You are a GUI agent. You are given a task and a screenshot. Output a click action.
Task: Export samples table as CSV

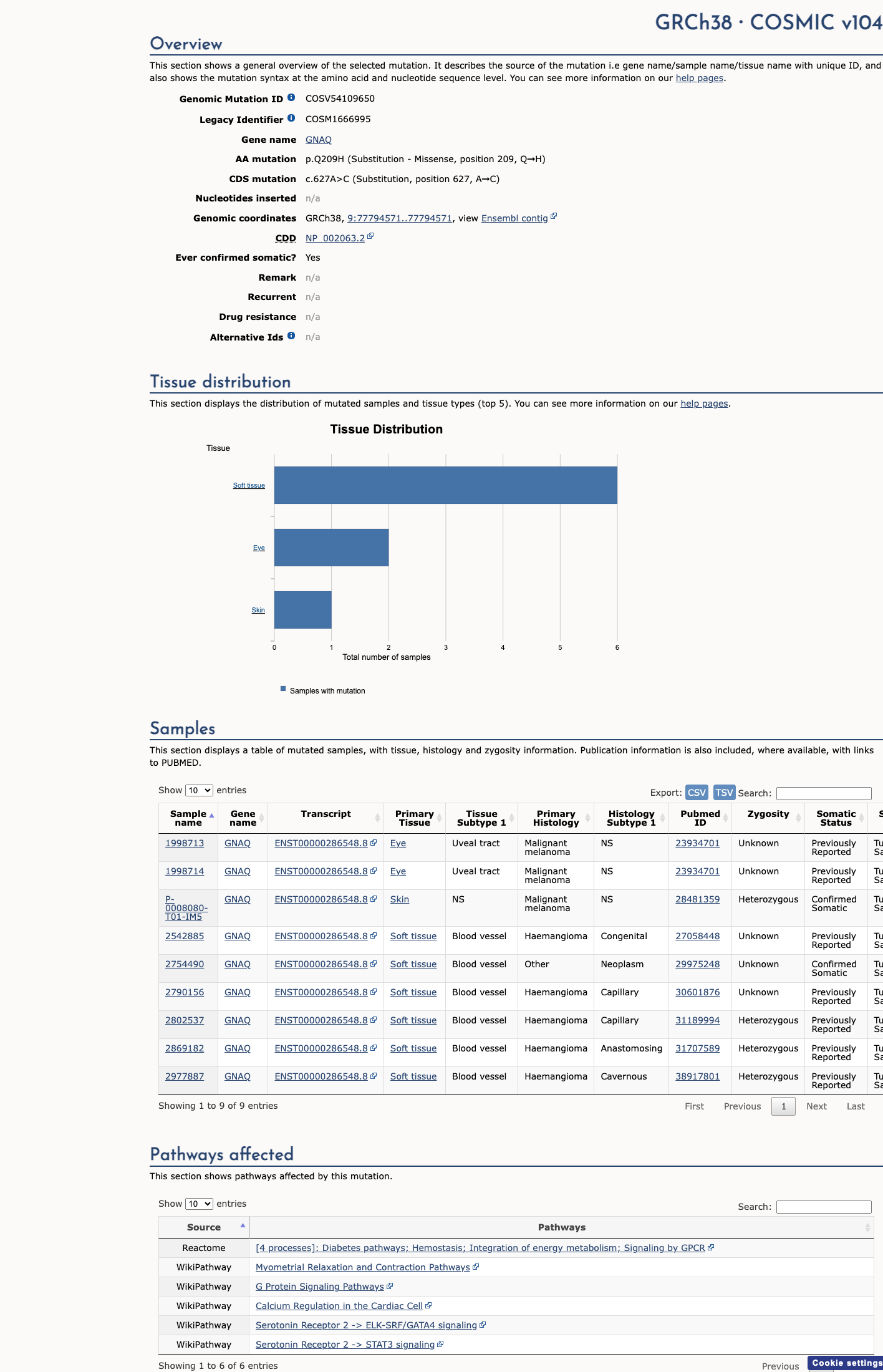(x=697, y=792)
